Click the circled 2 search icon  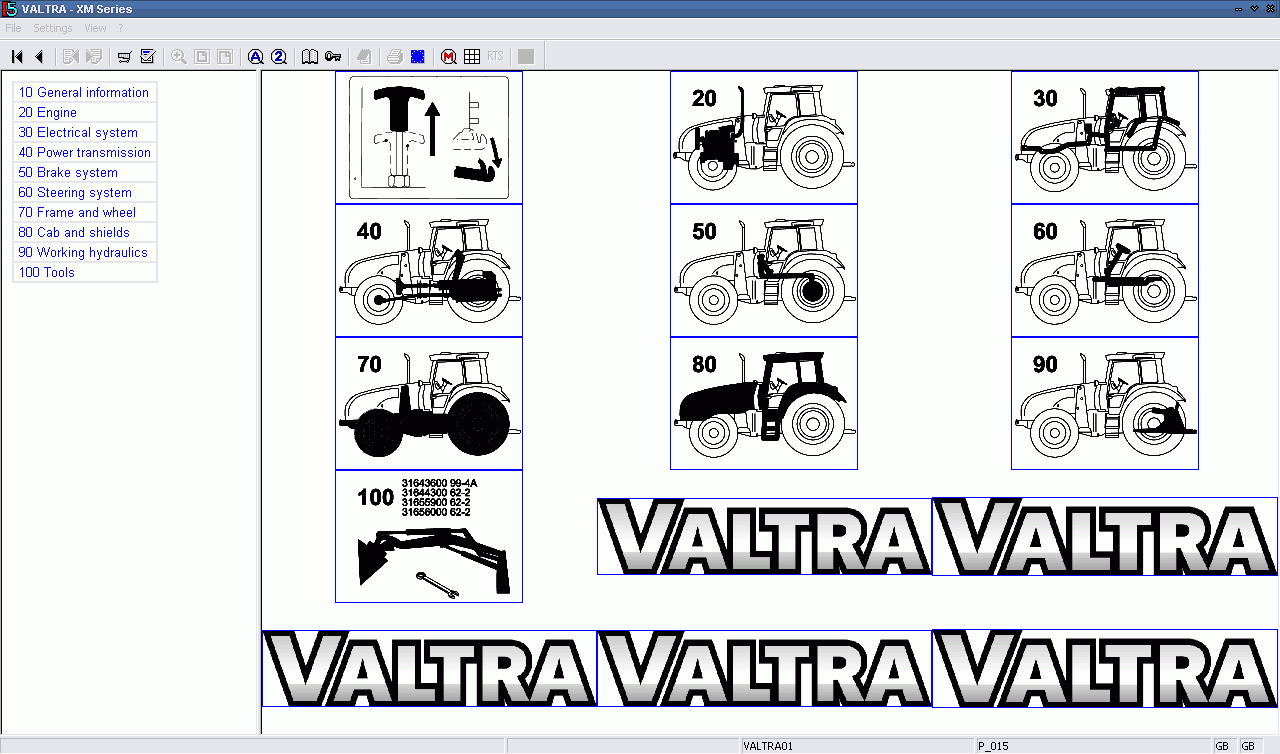point(279,56)
